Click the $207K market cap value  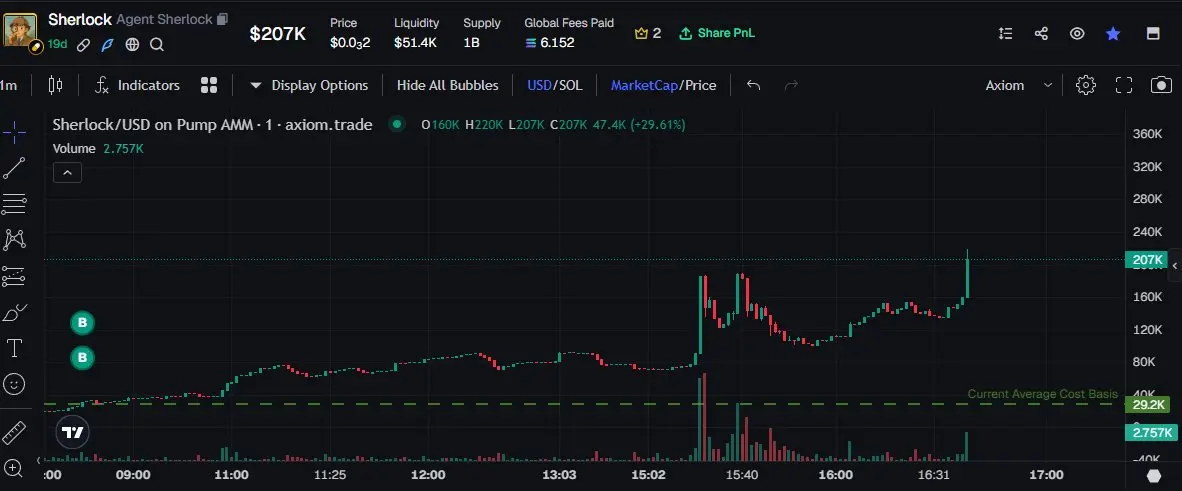[277, 33]
